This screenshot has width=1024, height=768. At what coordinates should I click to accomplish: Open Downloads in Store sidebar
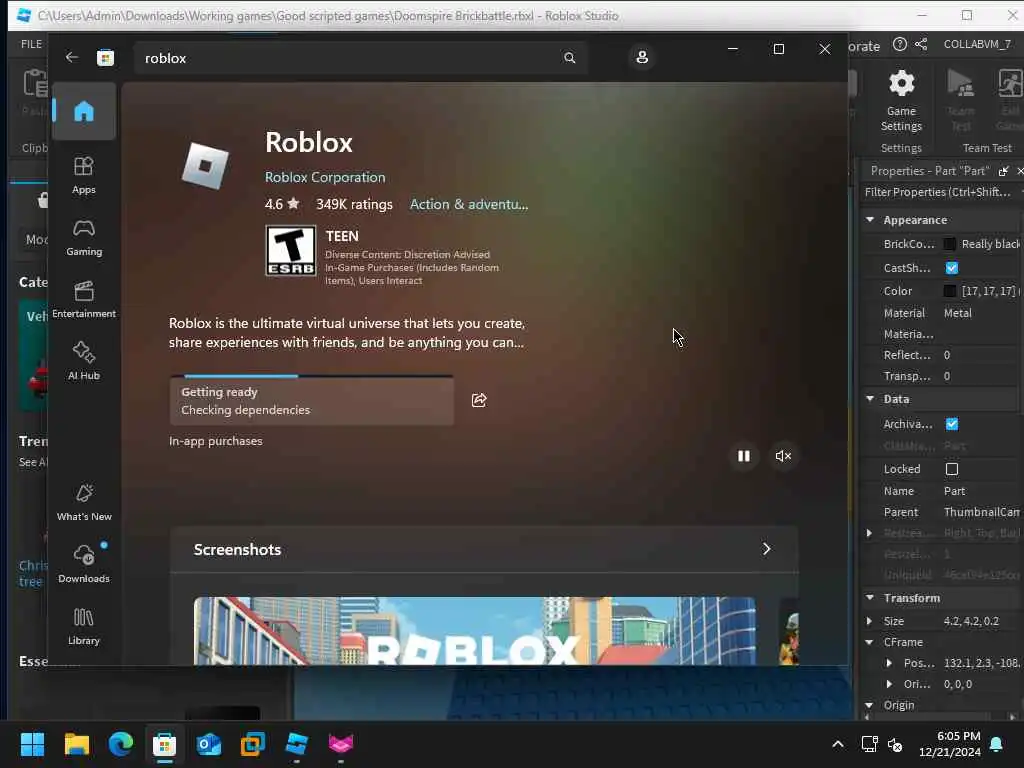84,564
